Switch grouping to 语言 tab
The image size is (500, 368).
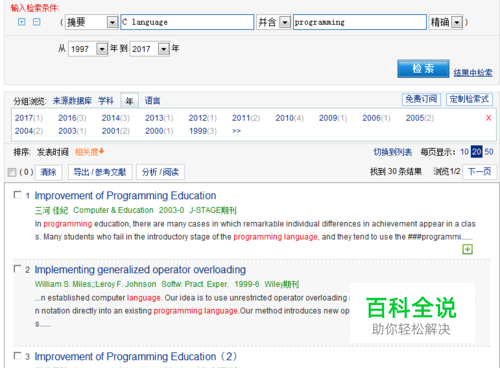(153, 101)
